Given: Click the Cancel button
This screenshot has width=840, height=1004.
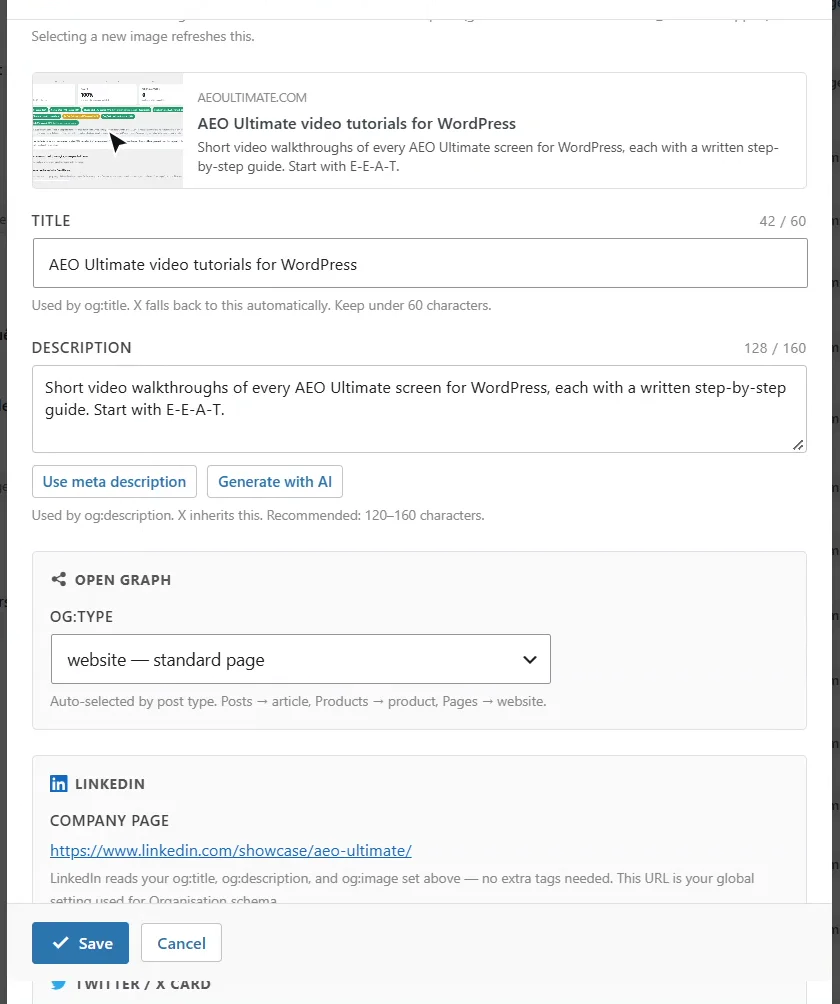Looking at the screenshot, I should click(181, 943).
